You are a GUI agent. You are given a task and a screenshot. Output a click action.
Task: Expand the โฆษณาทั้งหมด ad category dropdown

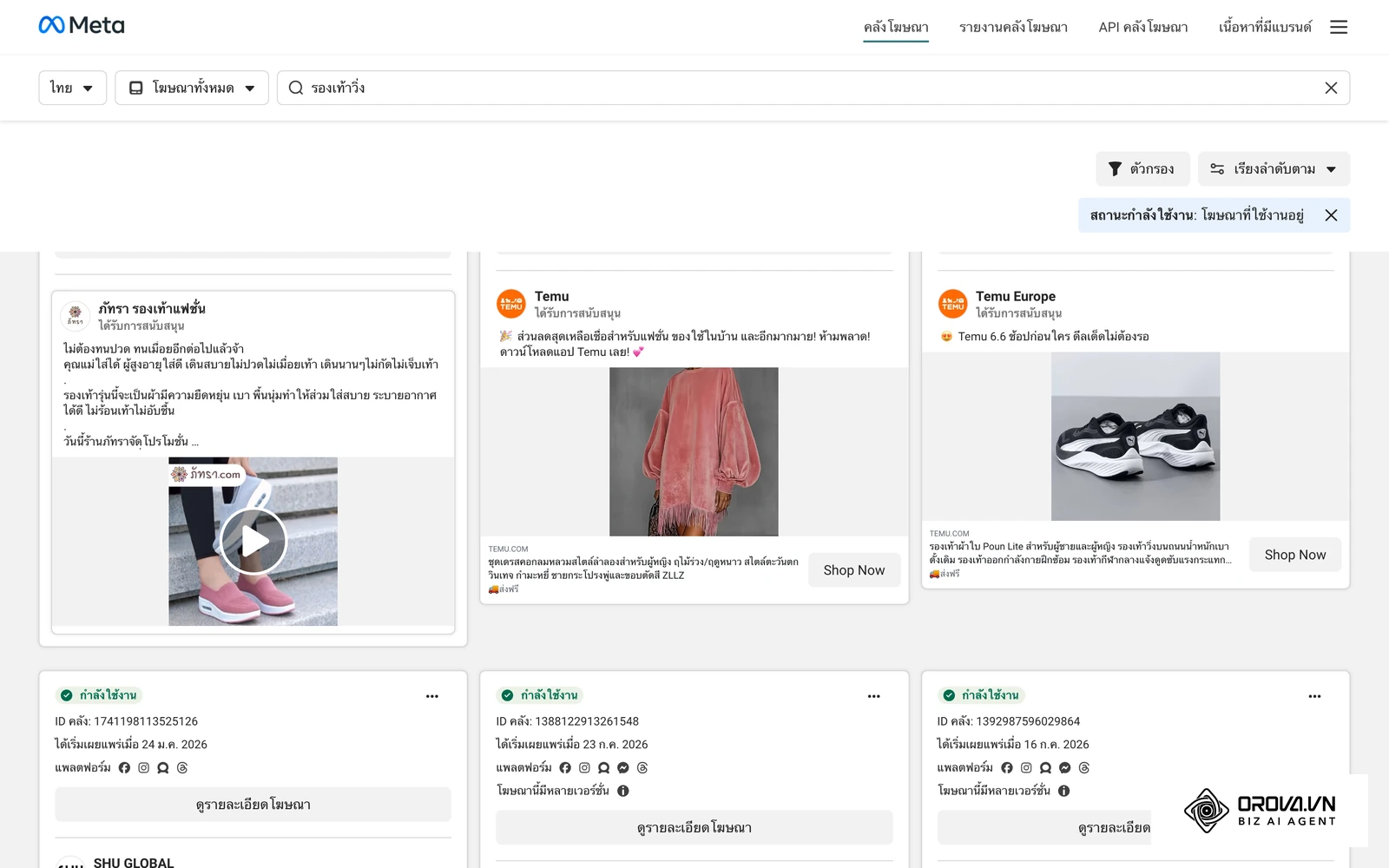point(192,88)
